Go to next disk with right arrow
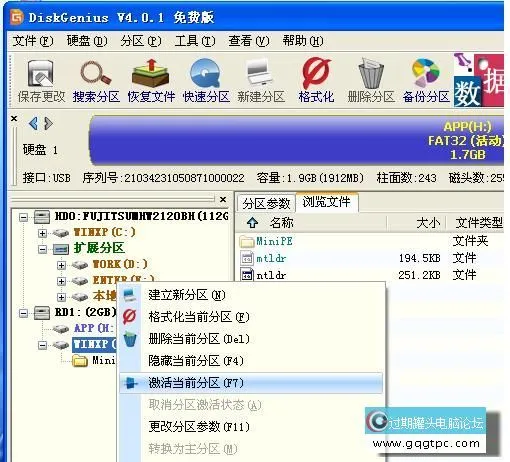The image size is (510, 462). [x=49, y=124]
